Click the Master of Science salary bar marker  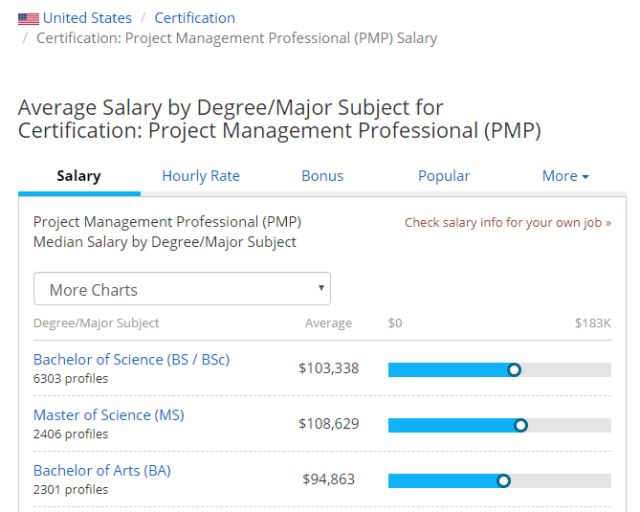pyautogui.click(x=520, y=425)
